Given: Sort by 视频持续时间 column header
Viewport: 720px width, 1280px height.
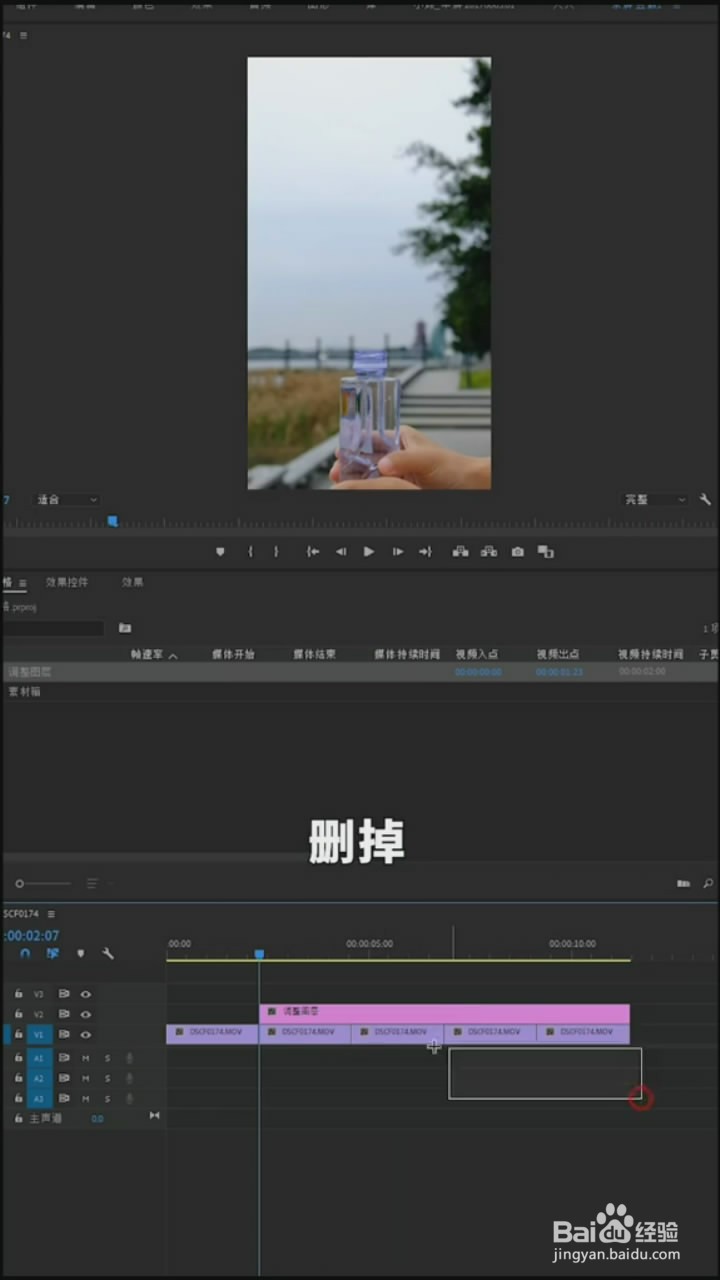Looking at the screenshot, I should tap(650, 655).
